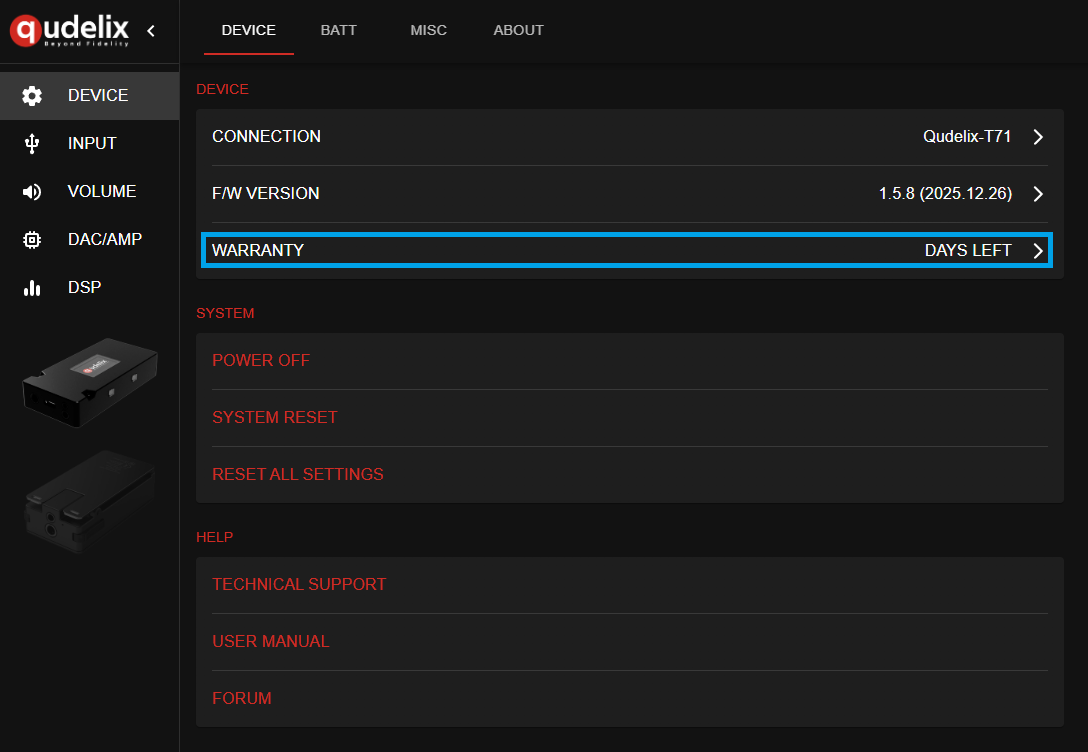Open the USER MANUAL link
The image size is (1088, 752).
271,641
